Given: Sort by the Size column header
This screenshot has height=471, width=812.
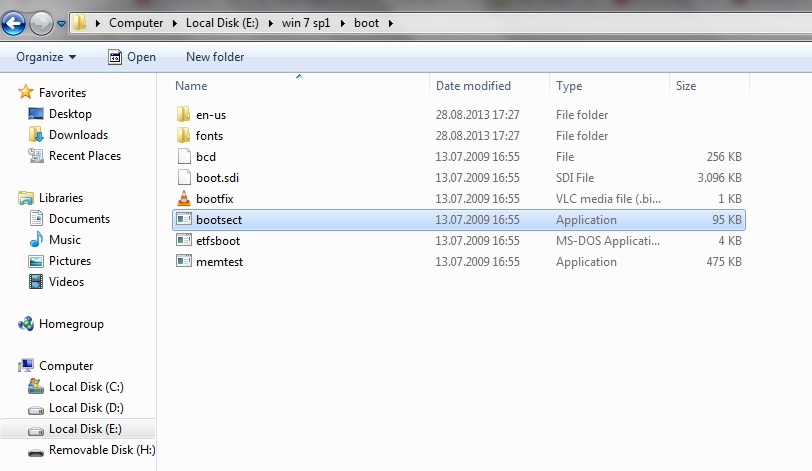Looking at the screenshot, I should pos(686,86).
